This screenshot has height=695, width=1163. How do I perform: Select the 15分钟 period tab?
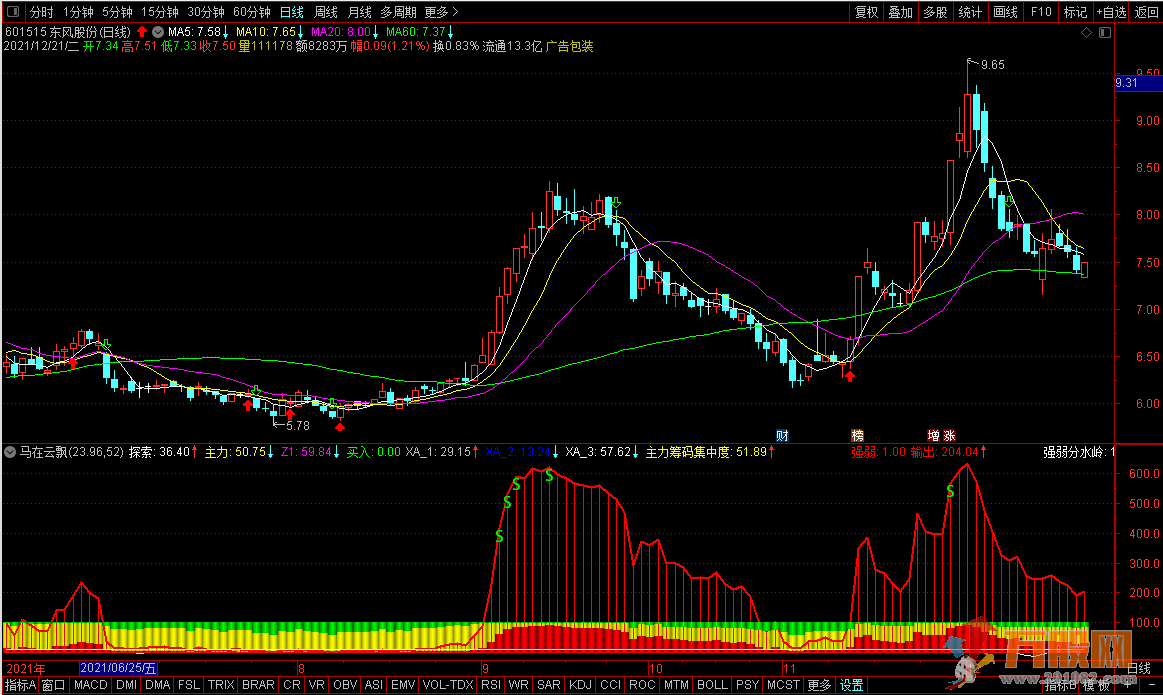click(x=160, y=12)
